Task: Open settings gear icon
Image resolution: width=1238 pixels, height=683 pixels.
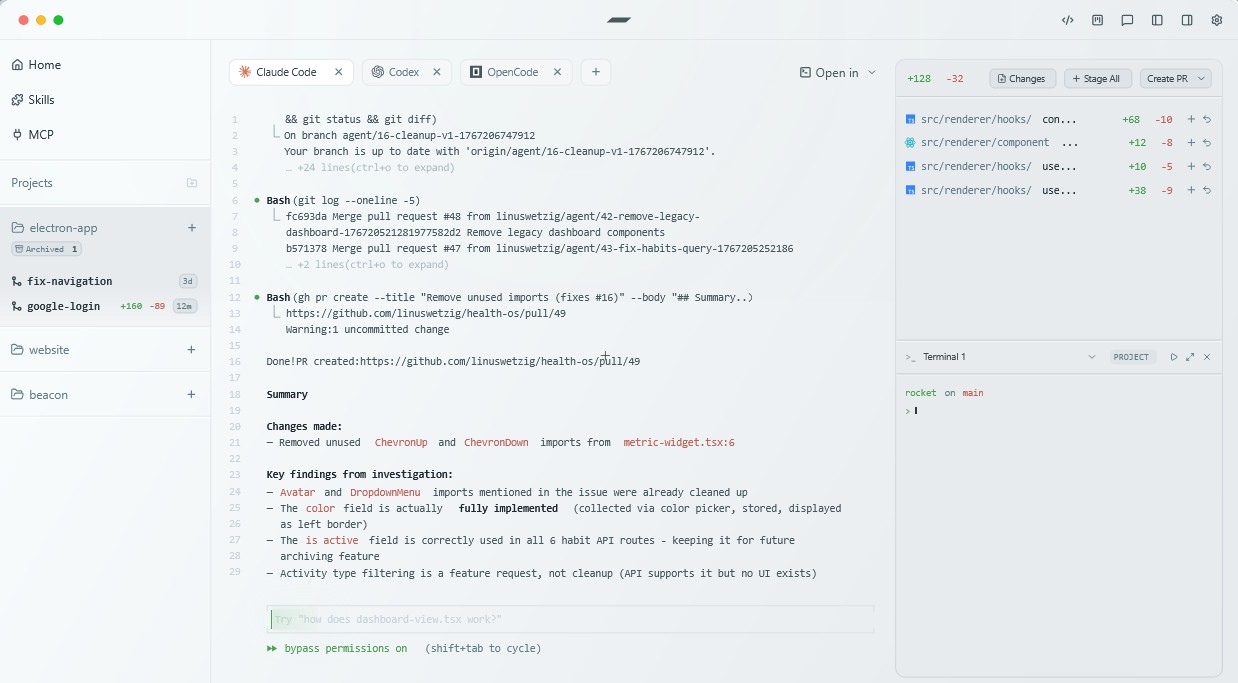Action: pos(1217,20)
